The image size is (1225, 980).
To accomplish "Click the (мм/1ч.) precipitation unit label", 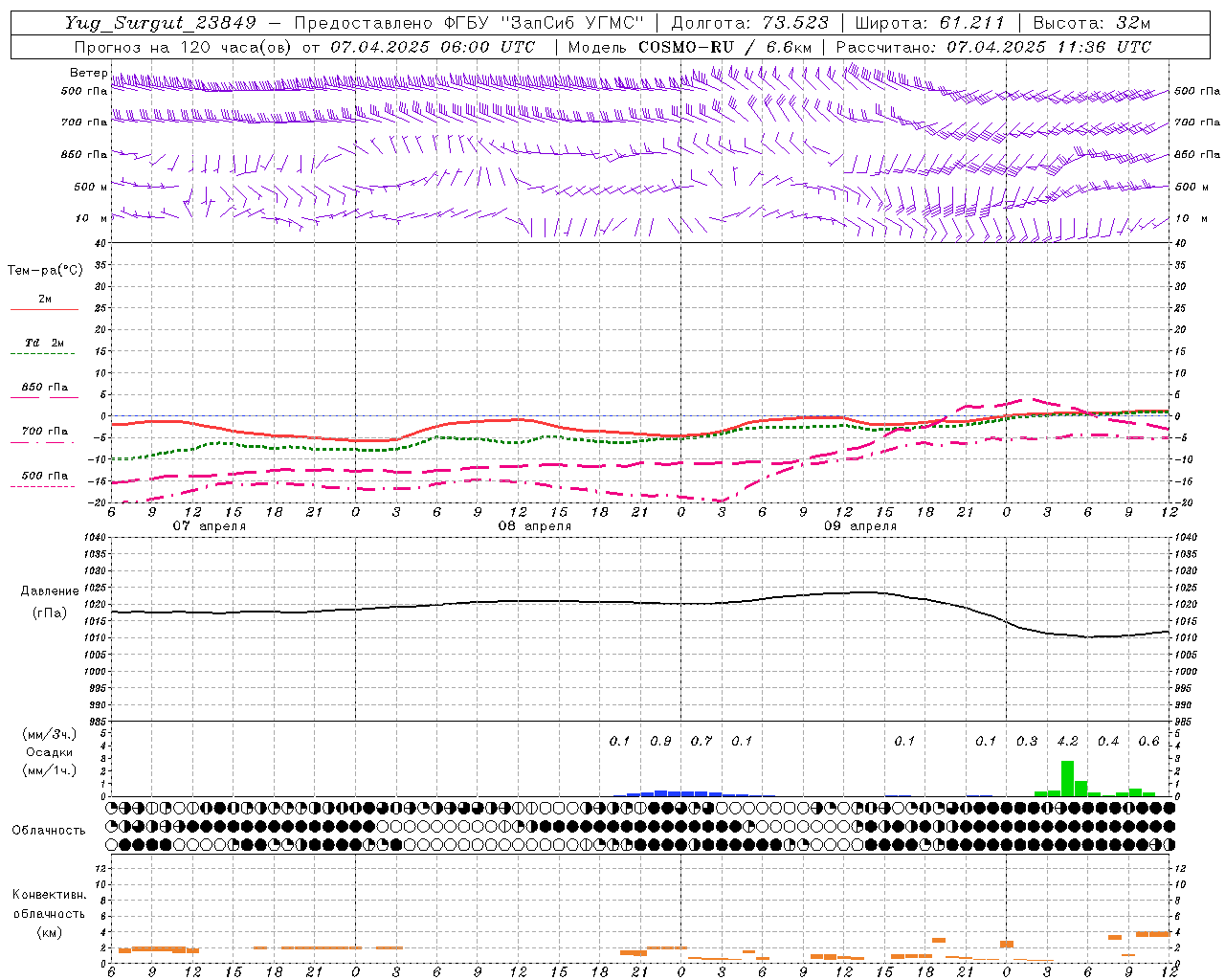I will 49,770.
